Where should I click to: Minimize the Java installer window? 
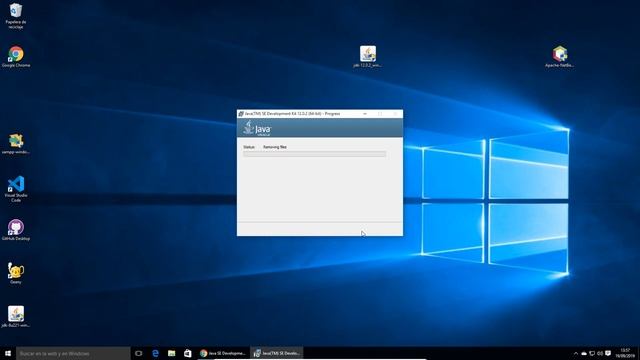click(365, 114)
